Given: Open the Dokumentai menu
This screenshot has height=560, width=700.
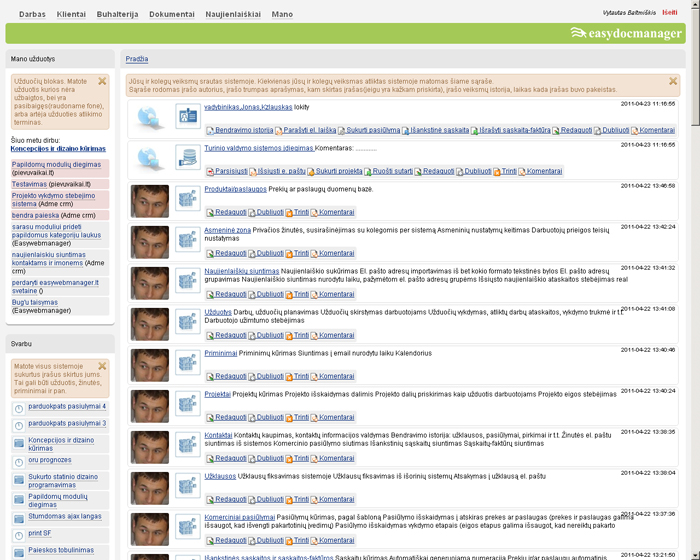Looking at the screenshot, I should click(172, 14).
